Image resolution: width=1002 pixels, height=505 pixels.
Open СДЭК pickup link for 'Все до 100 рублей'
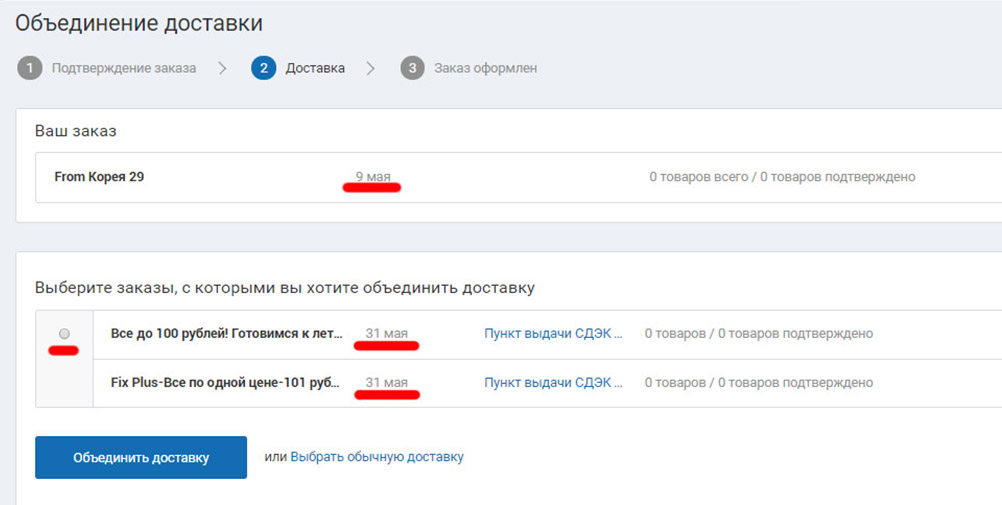(553, 334)
